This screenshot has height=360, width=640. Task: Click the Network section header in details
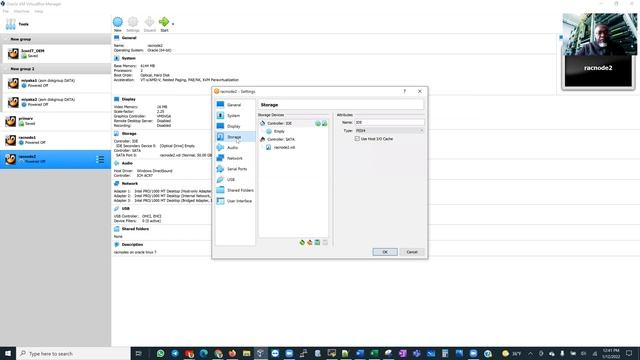pos(130,184)
